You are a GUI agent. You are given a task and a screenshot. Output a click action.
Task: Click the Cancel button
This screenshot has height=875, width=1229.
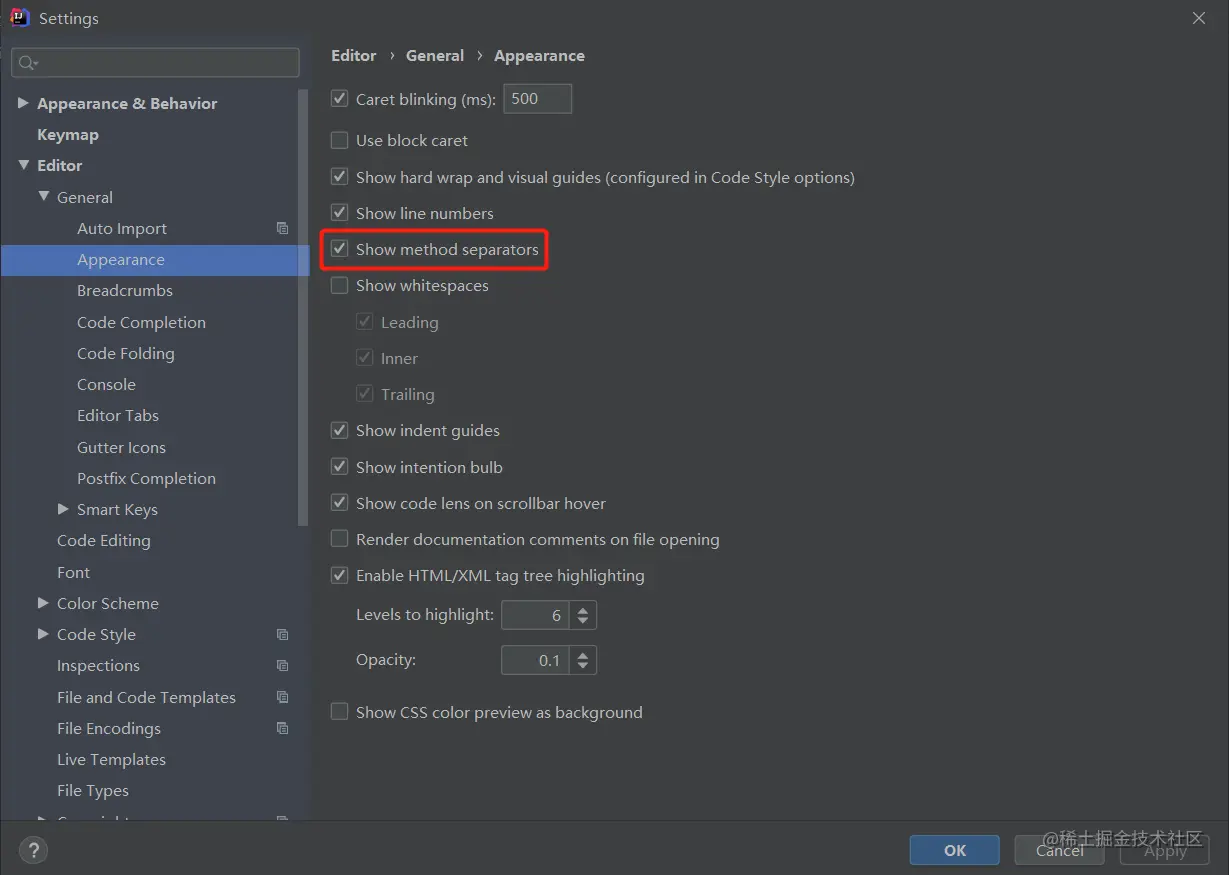(1059, 850)
